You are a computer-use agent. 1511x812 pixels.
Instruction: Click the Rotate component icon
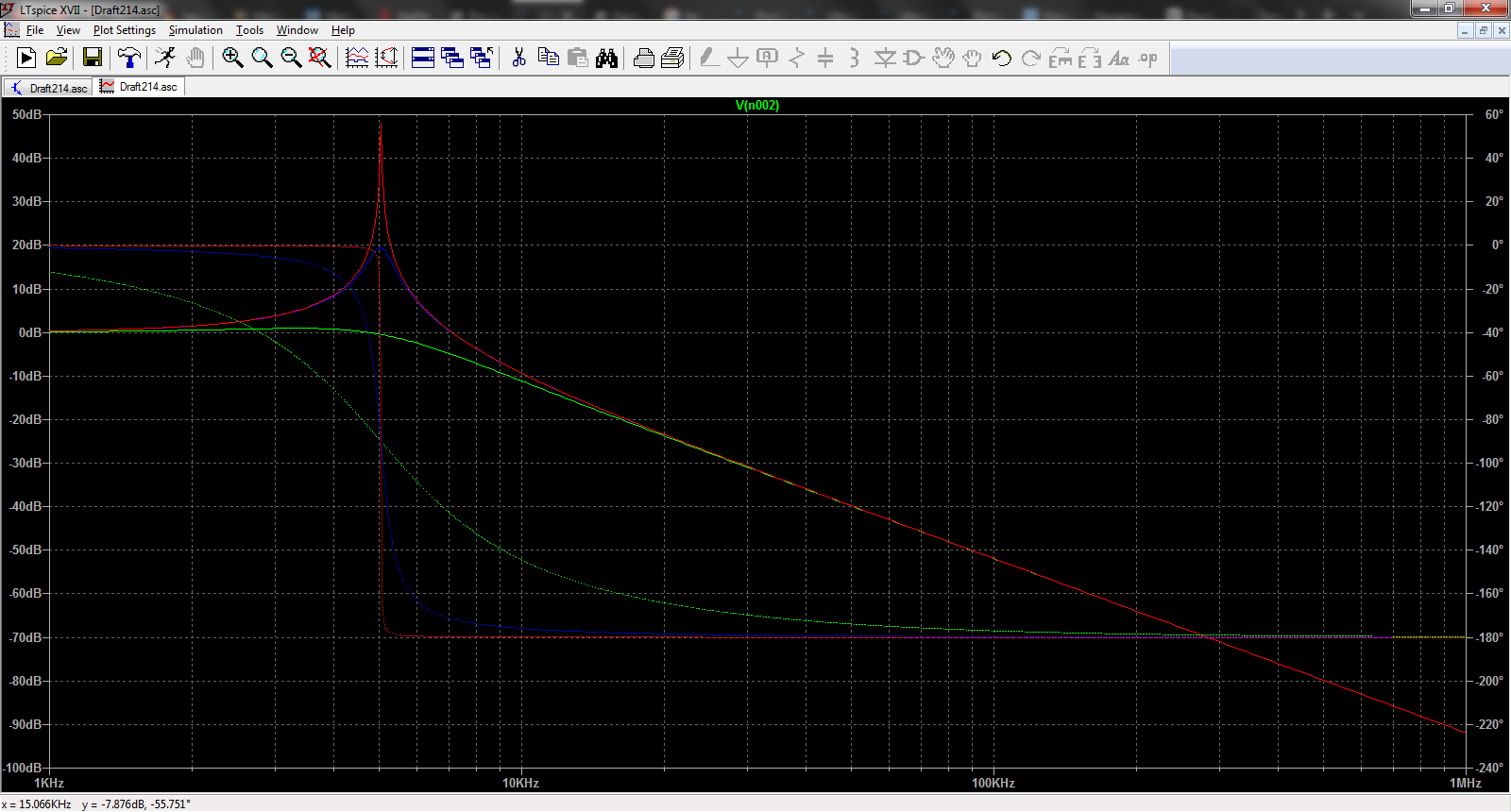[1060, 58]
